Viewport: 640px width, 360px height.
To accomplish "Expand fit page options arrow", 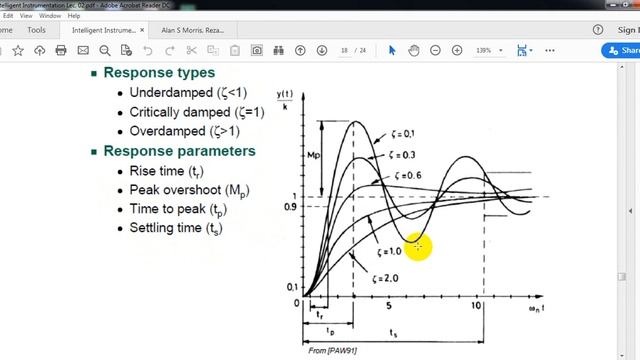I will (531, 51).
